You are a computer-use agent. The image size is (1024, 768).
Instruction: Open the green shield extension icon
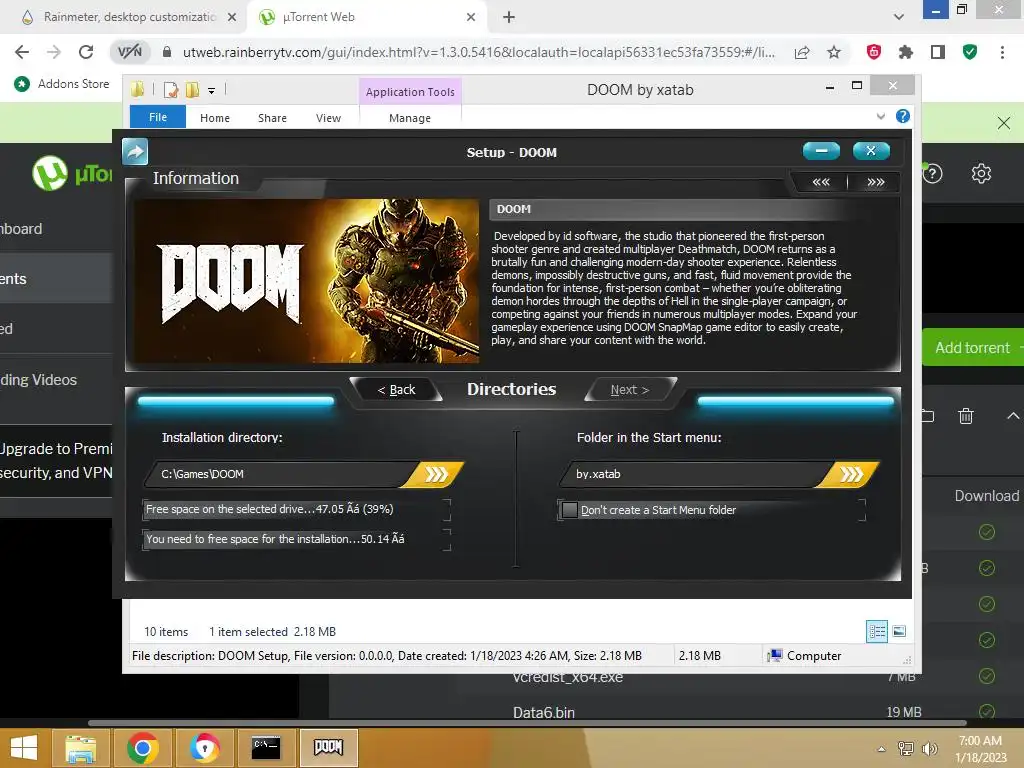(x=970, y=52)
